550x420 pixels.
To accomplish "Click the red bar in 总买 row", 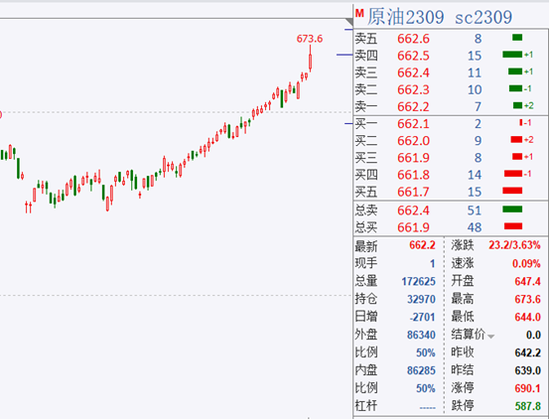I will click(x=513, y=226).
